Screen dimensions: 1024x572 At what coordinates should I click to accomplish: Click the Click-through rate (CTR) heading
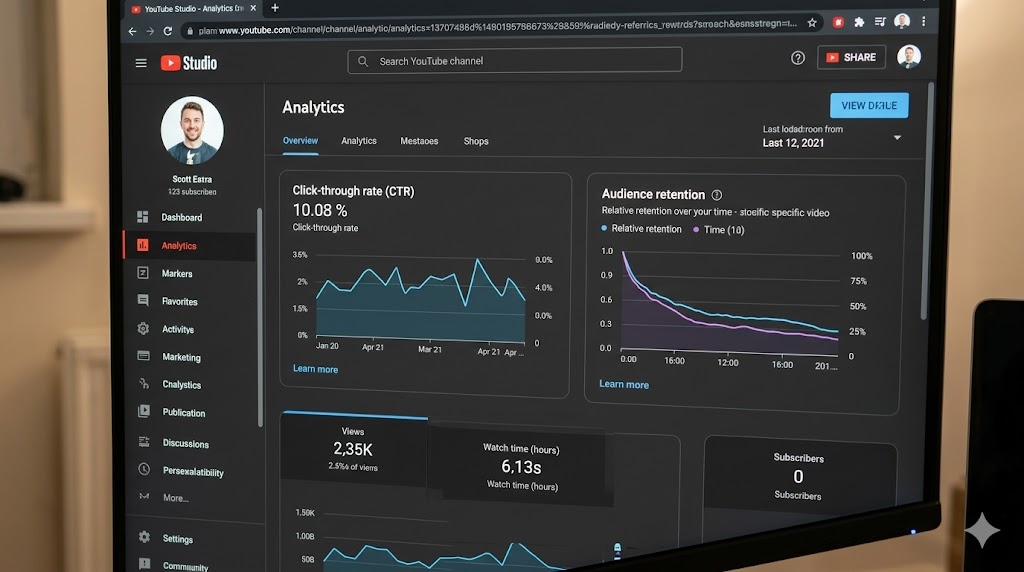click(353, 191)
